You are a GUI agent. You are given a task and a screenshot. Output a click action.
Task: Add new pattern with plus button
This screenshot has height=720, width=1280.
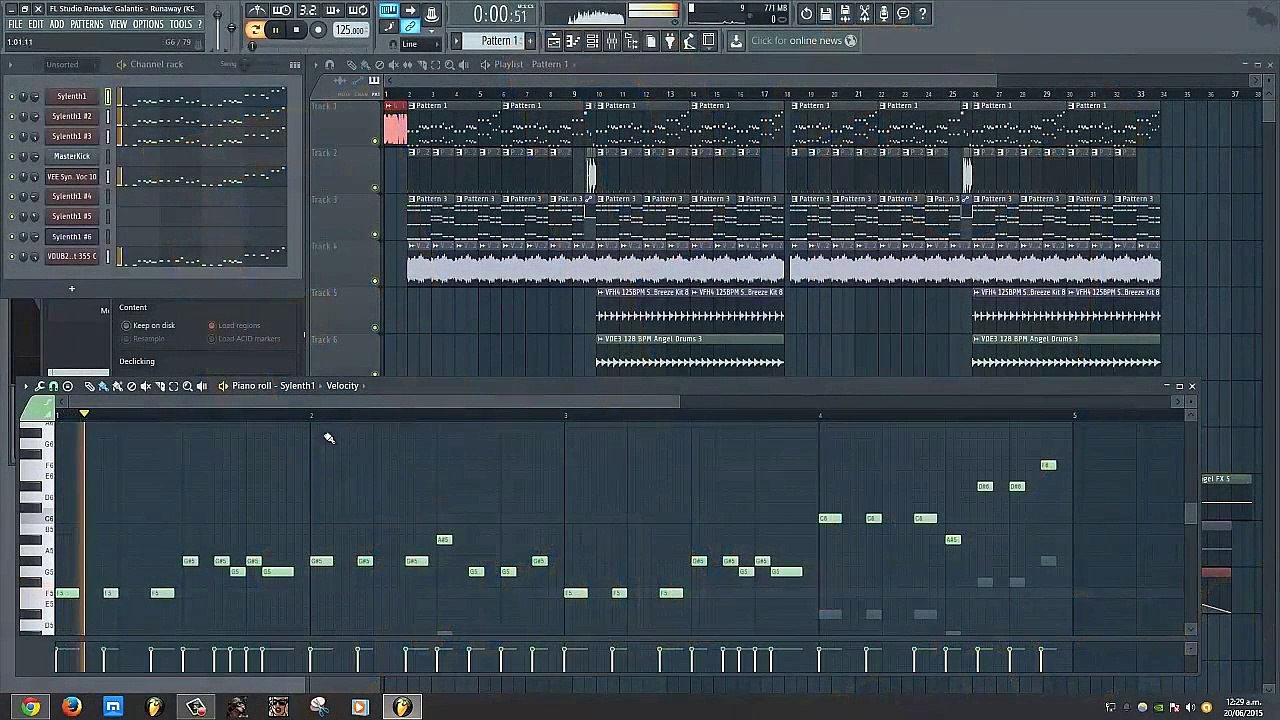531,41
